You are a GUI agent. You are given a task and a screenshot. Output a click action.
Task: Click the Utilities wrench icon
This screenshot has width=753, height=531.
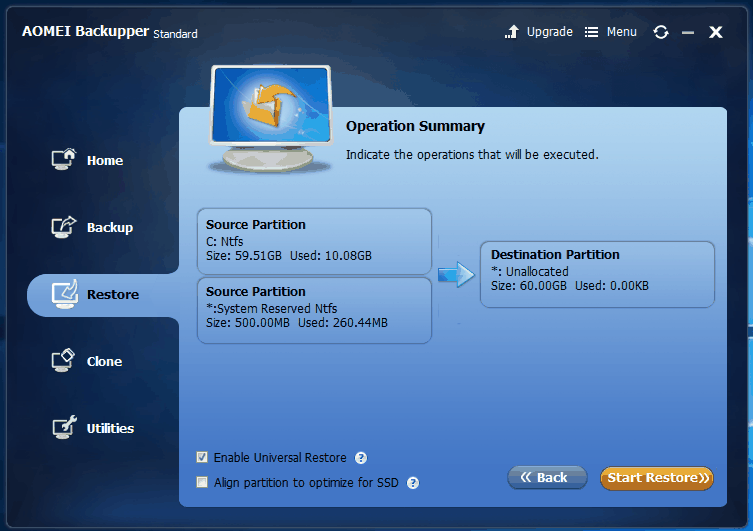[x=64, y=427]
